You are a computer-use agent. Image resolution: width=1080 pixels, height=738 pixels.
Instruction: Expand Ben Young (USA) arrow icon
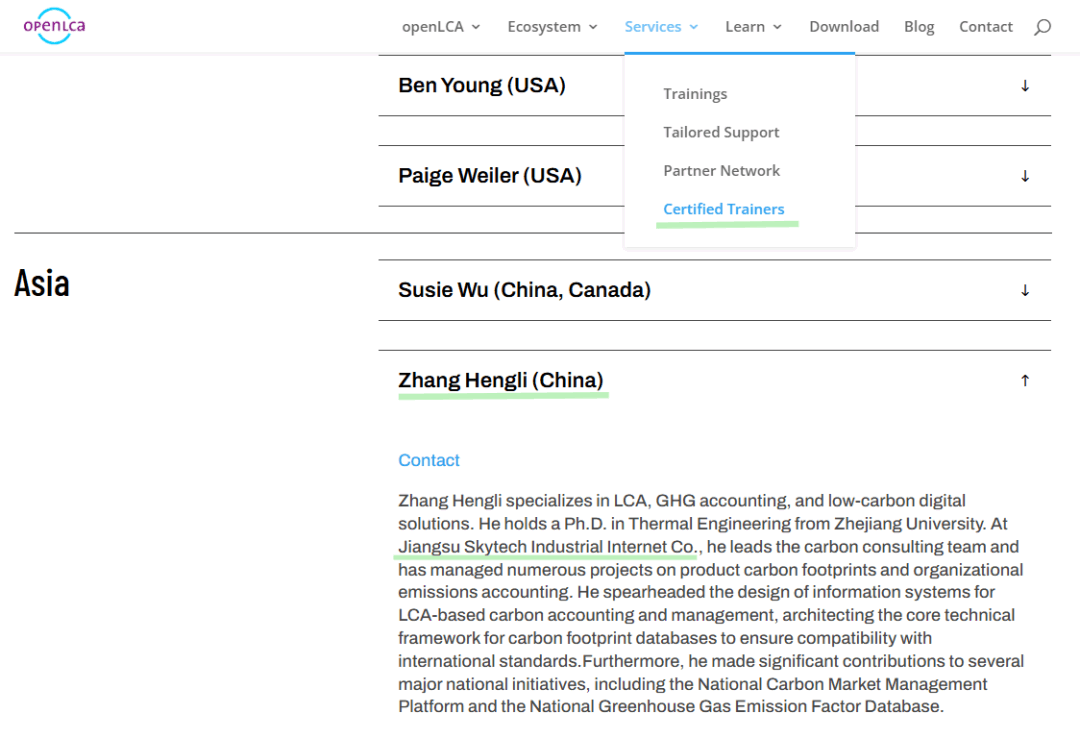pos(1025,85)
